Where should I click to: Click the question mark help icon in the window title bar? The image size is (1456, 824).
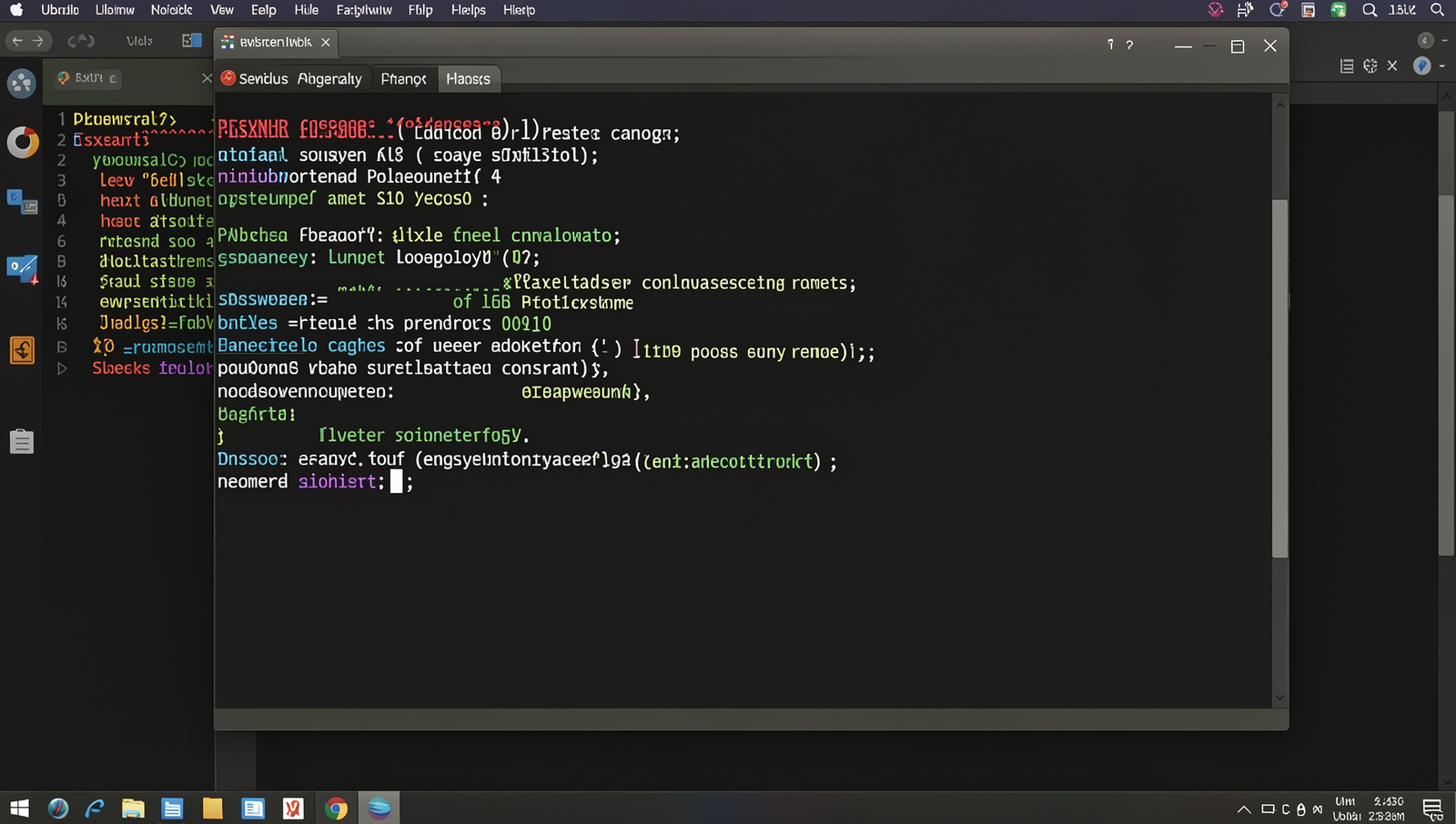[x=1129, y=45]
